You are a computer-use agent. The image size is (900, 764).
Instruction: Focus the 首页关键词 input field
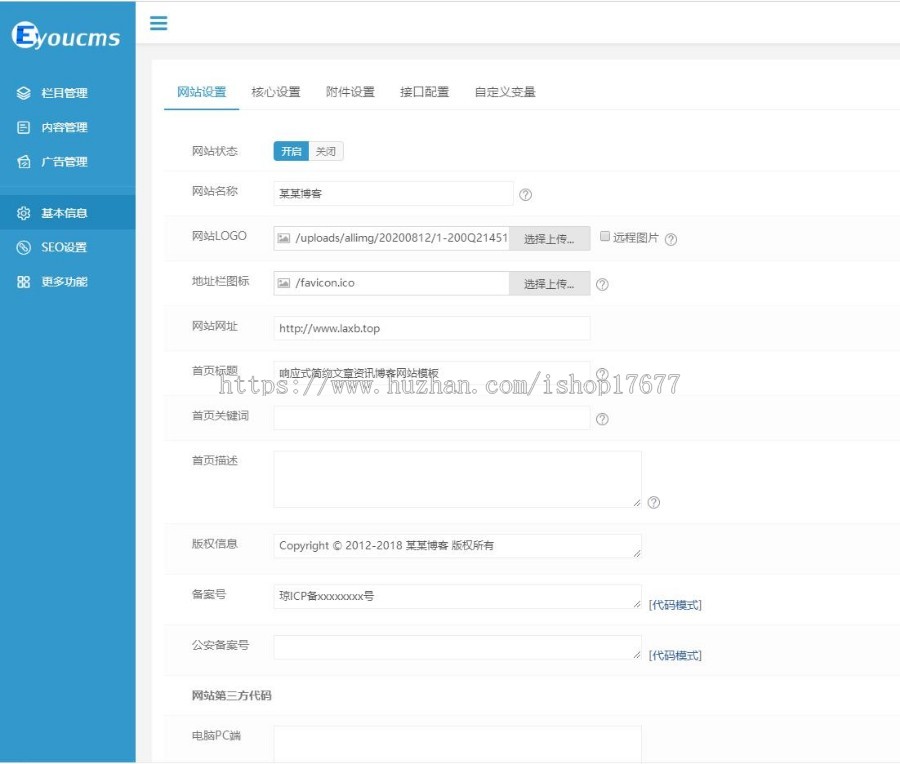click(432, 418)
